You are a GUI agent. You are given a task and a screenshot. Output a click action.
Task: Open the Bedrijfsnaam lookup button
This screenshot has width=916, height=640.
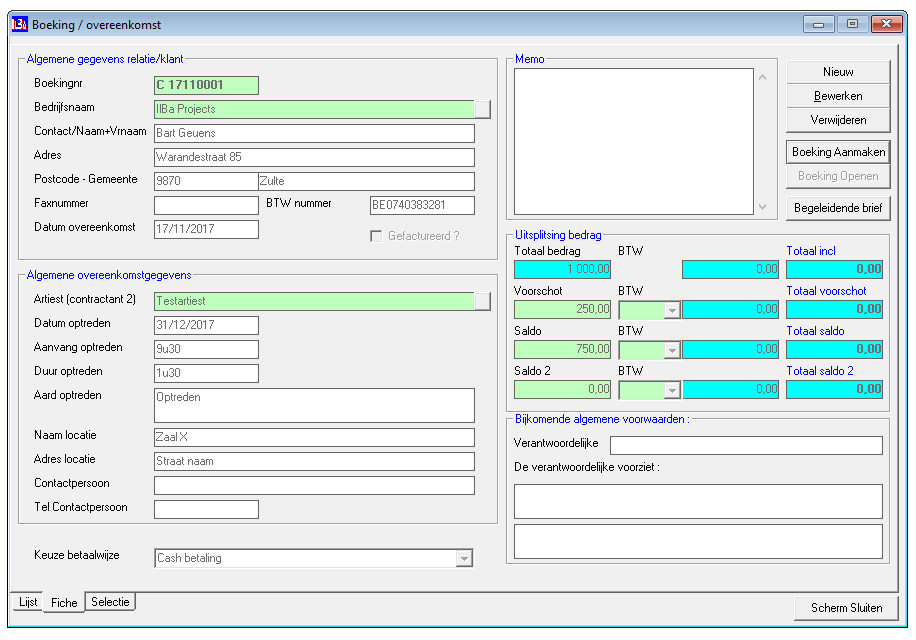pyautogui.click(x=483, y=109)
